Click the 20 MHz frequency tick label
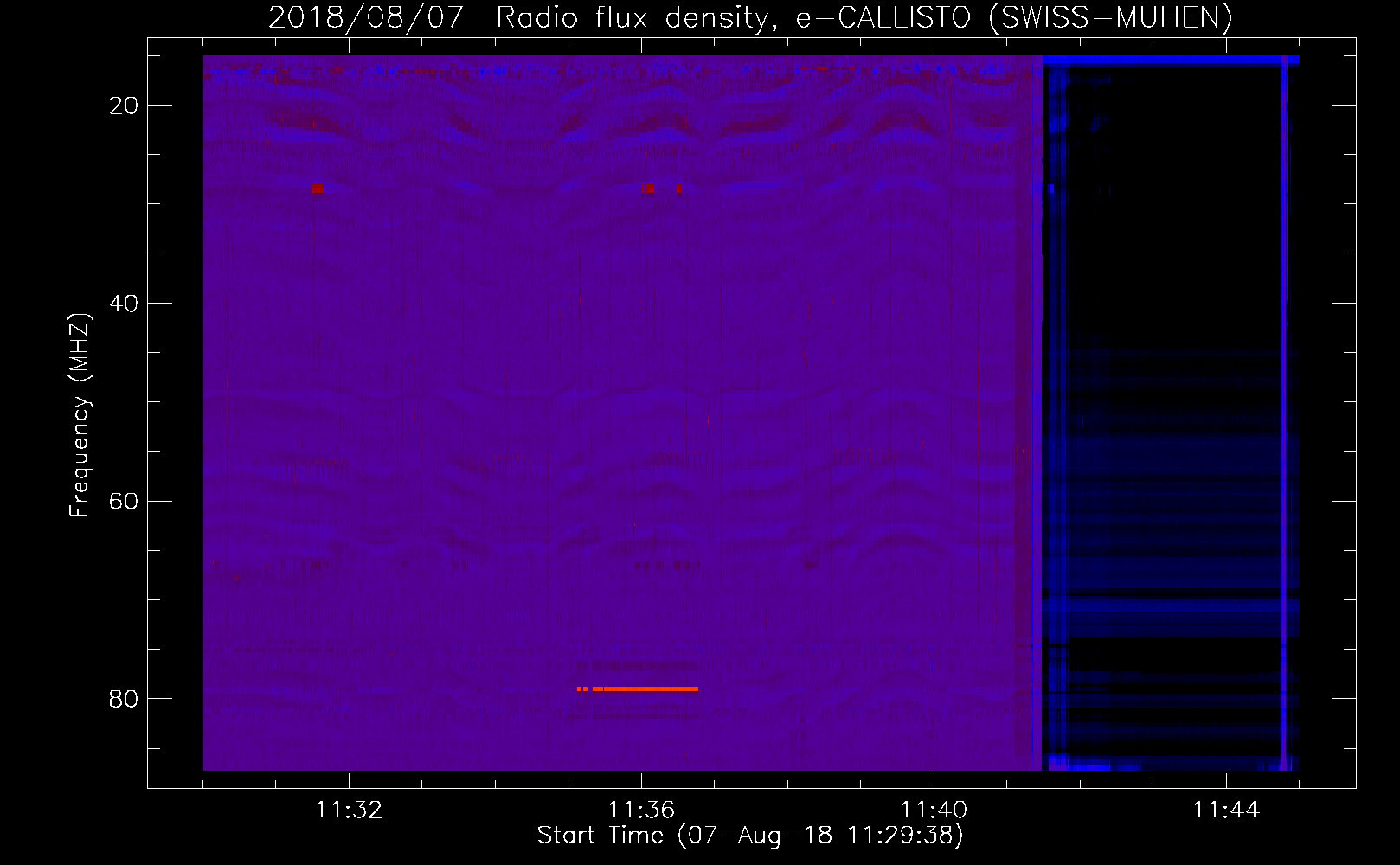This screenshot has width=1400, height=865. (124, 106)
